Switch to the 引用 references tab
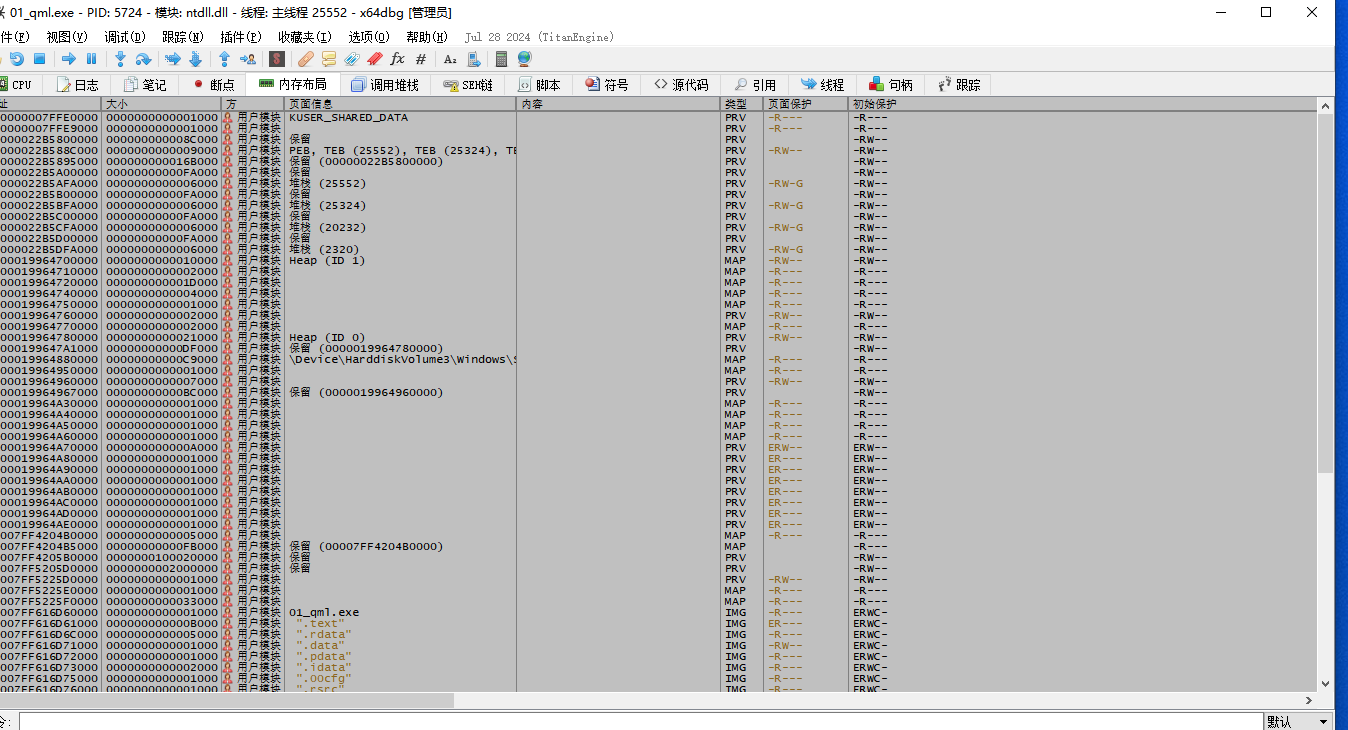The height and width of the screenshot is (730, 1348). tap(754, 85)
